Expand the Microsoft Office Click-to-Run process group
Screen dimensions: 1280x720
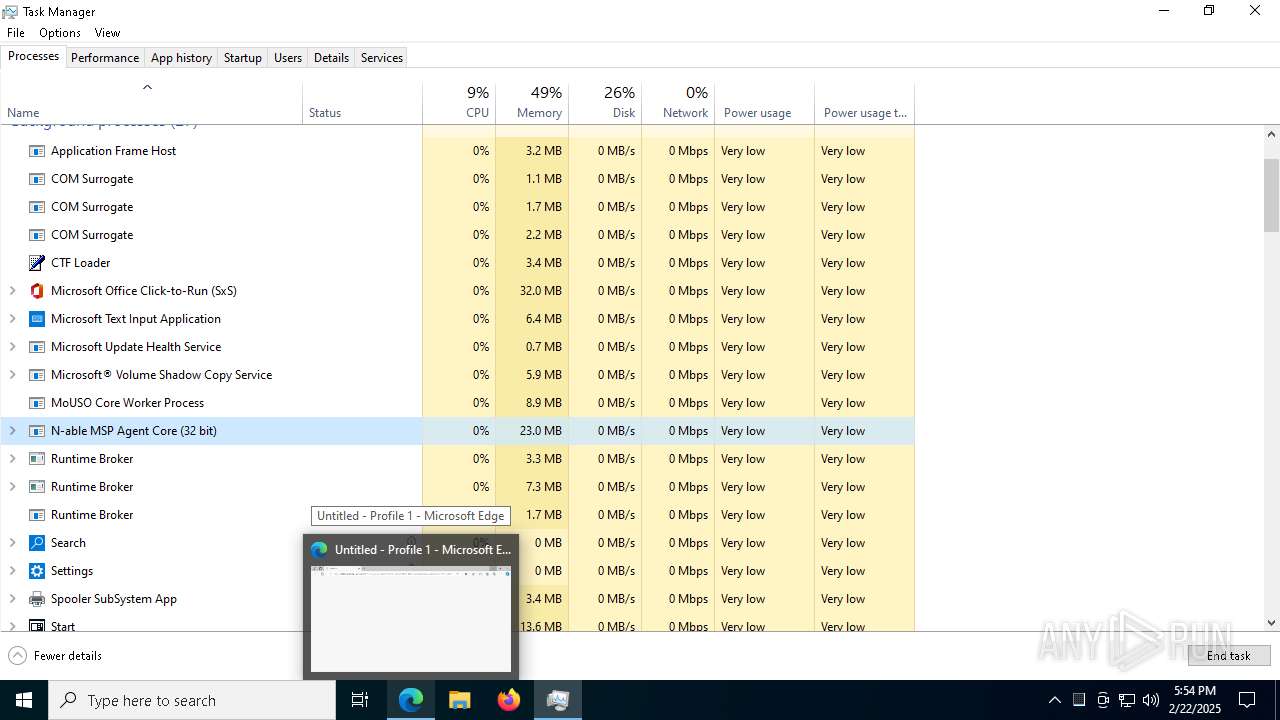[x=12, y=291]
